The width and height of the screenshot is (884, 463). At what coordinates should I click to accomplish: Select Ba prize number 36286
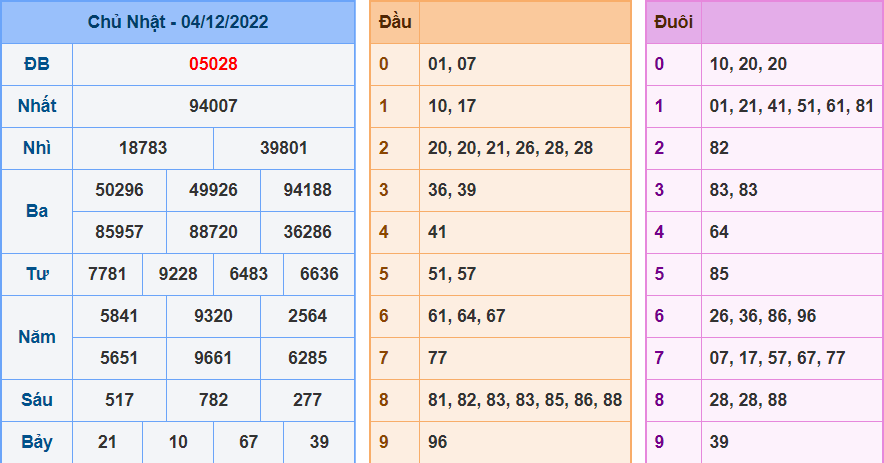coord(307,232)
